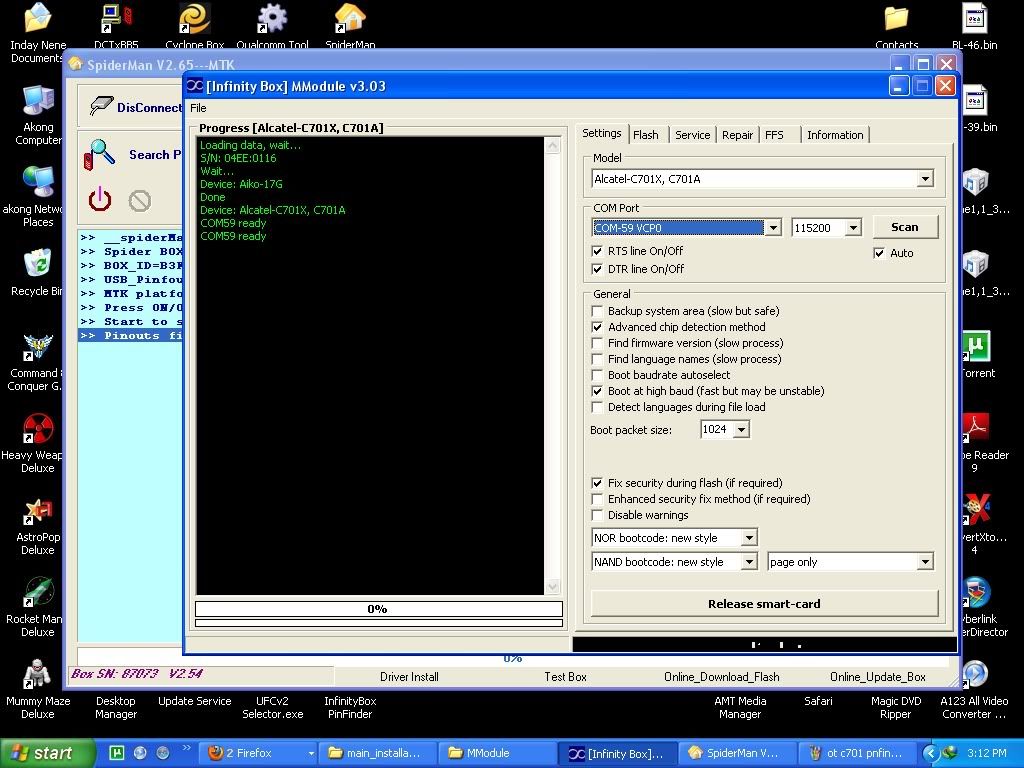Enable Find firmware version checkbox
The image size is (1024, 768).
597,343
